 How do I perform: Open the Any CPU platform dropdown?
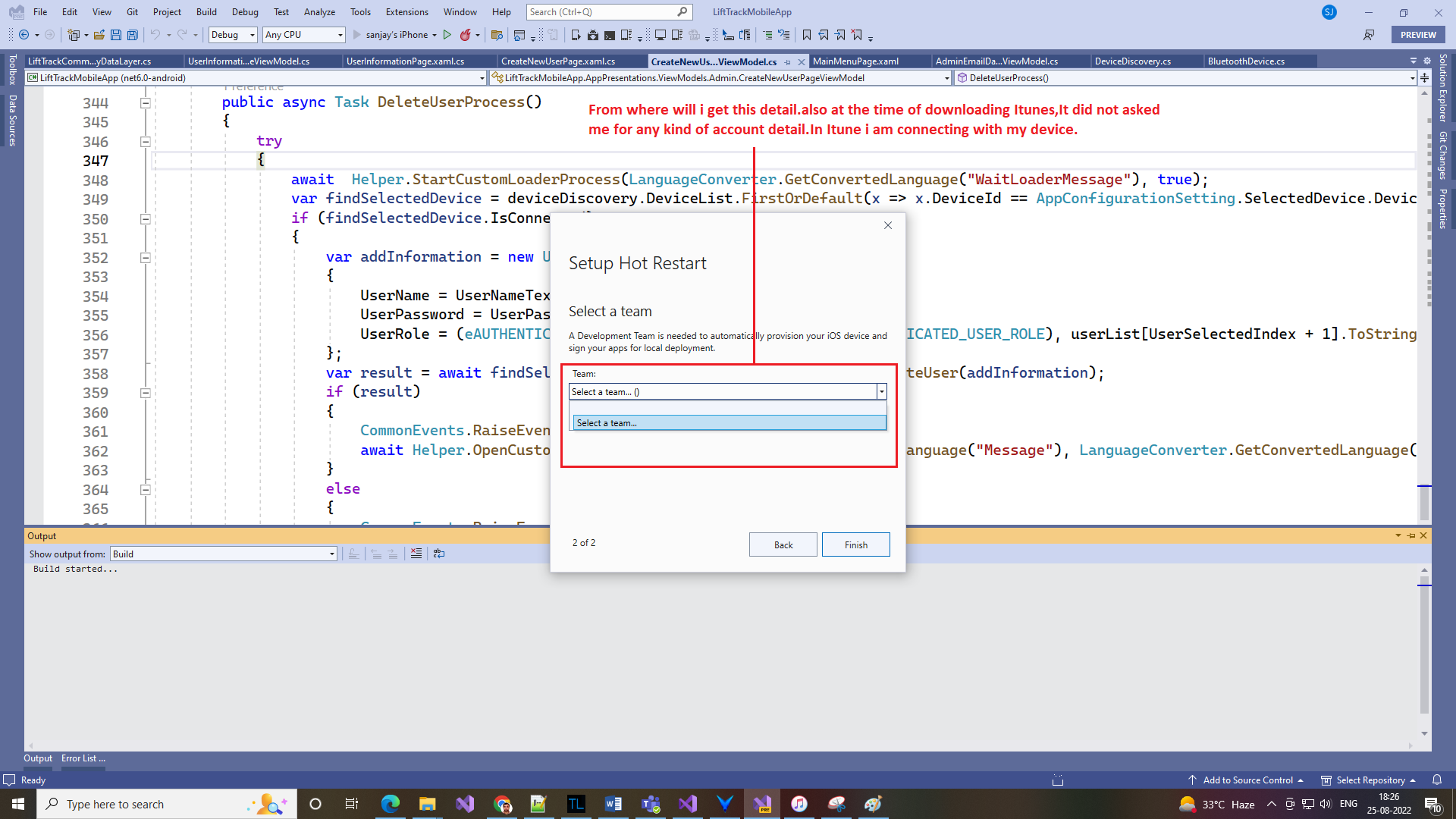pyautogui.click(x=304, y=35)
